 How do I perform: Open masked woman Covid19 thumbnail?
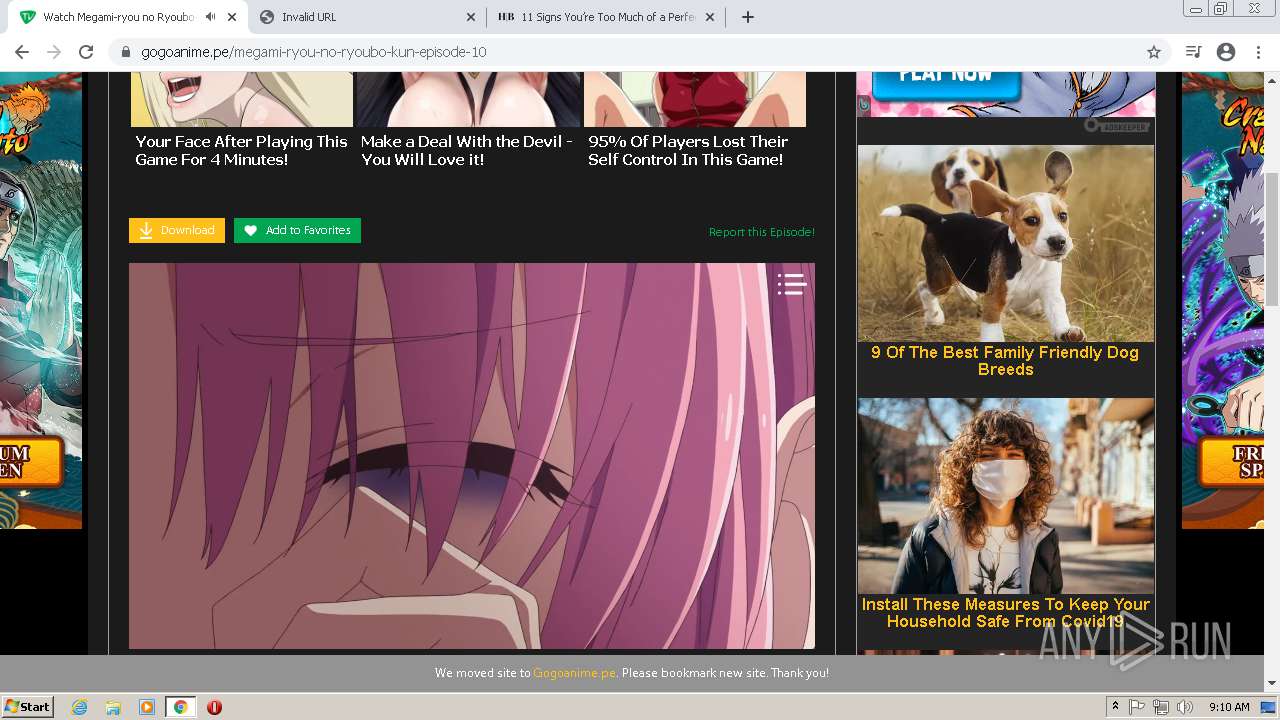click(x=1006, y=496)
